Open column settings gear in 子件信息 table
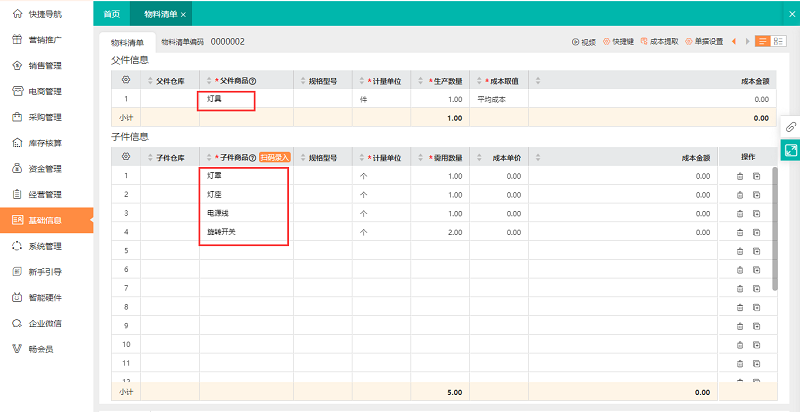This screenshot has width=800, height=412. [125, 157]
